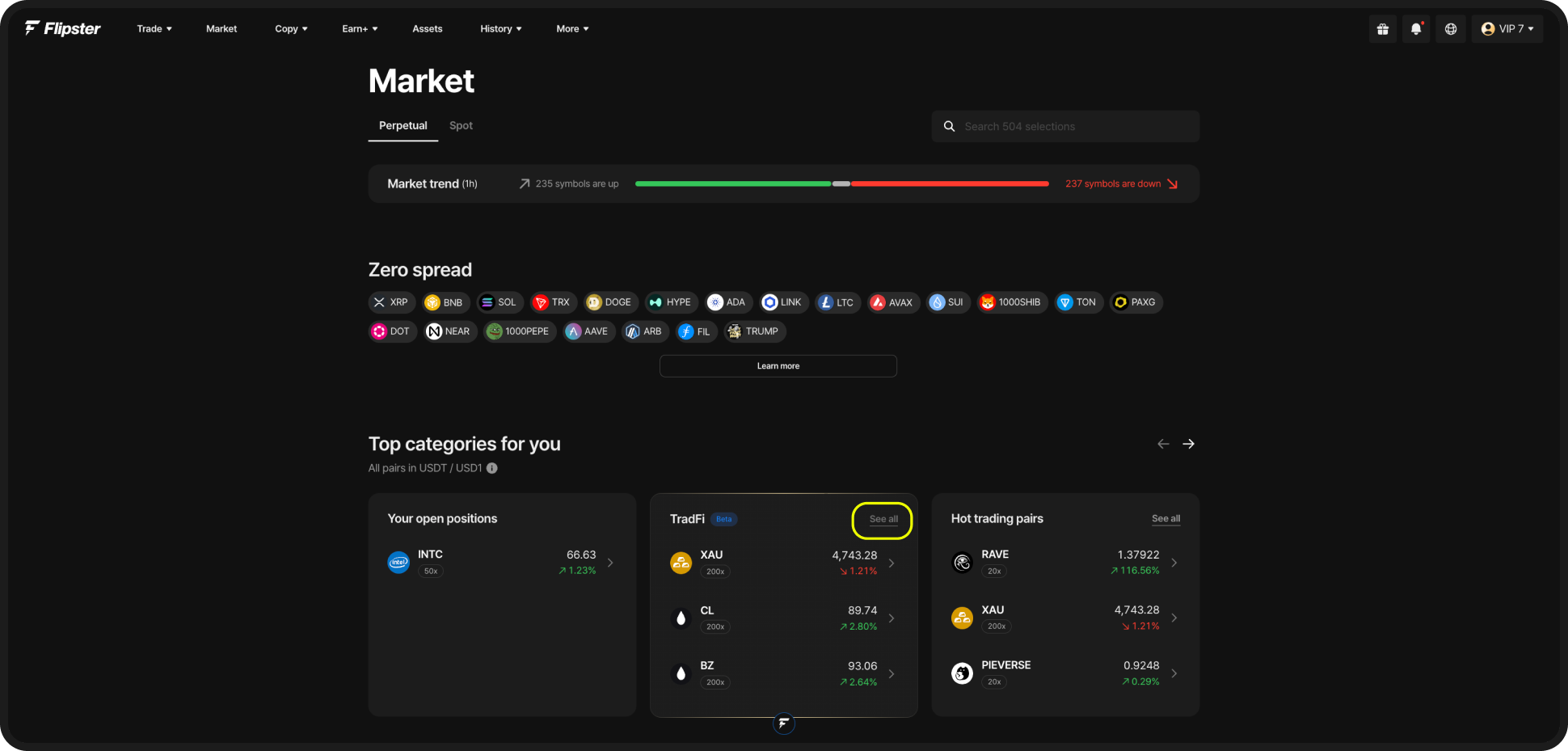Open the Market nav item
Screen dimensions: 1568x751
tap(221, 29)
